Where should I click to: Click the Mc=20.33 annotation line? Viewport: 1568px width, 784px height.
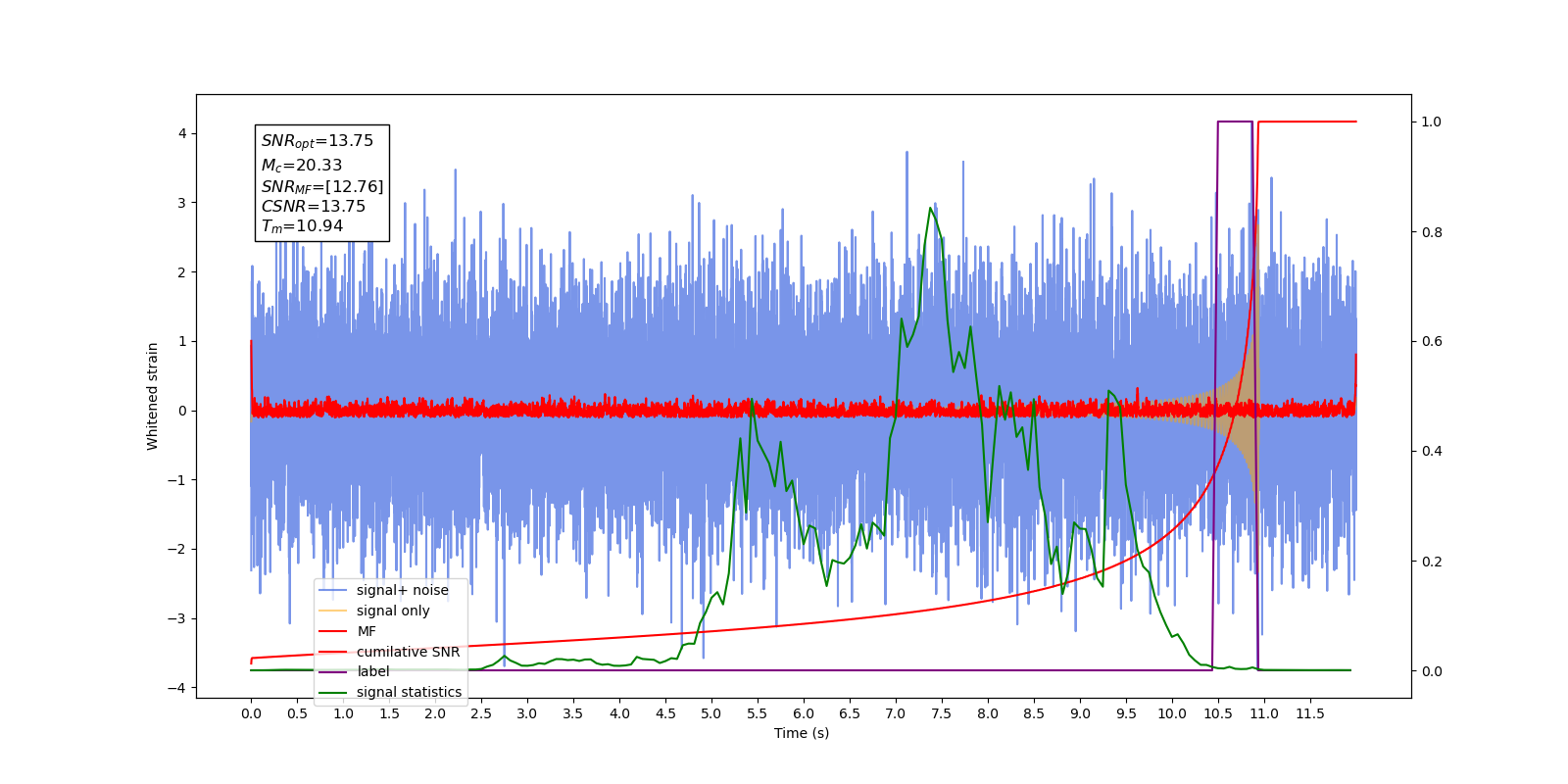tap(301, 166)
